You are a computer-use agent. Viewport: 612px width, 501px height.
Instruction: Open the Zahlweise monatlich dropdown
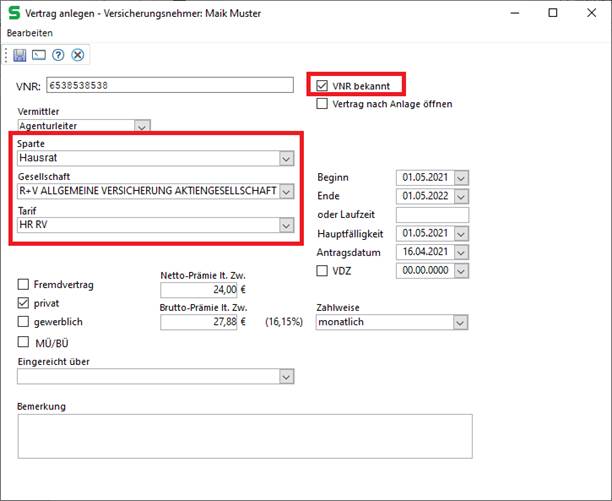click(x=460, y=323)
